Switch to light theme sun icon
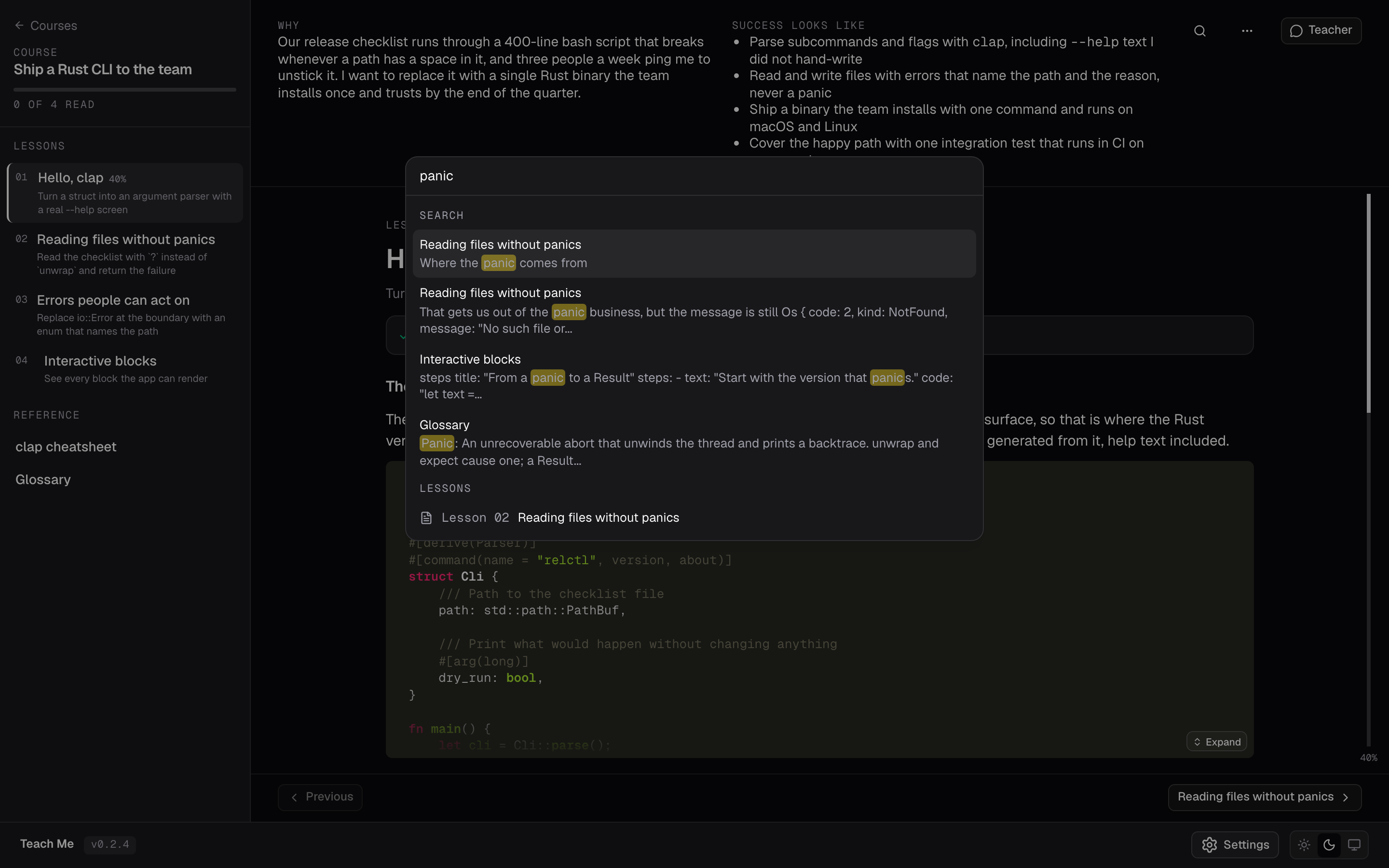Image resolution: width=1389 pixels, height=868 pixels. pyautogui.click(x=1304, y=845)
